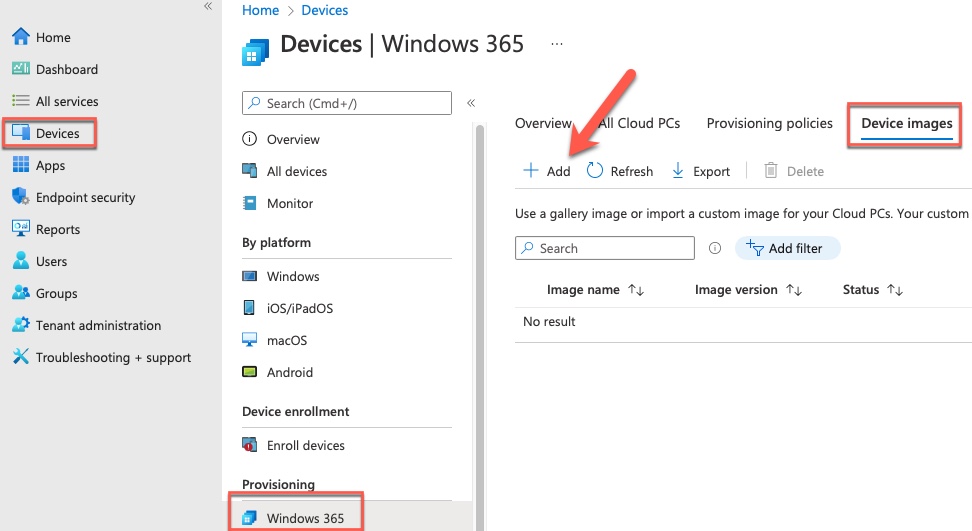Viewport: 972px width, 531px height.
Task: Switch to the Overview tab
Action: (543, 123)
